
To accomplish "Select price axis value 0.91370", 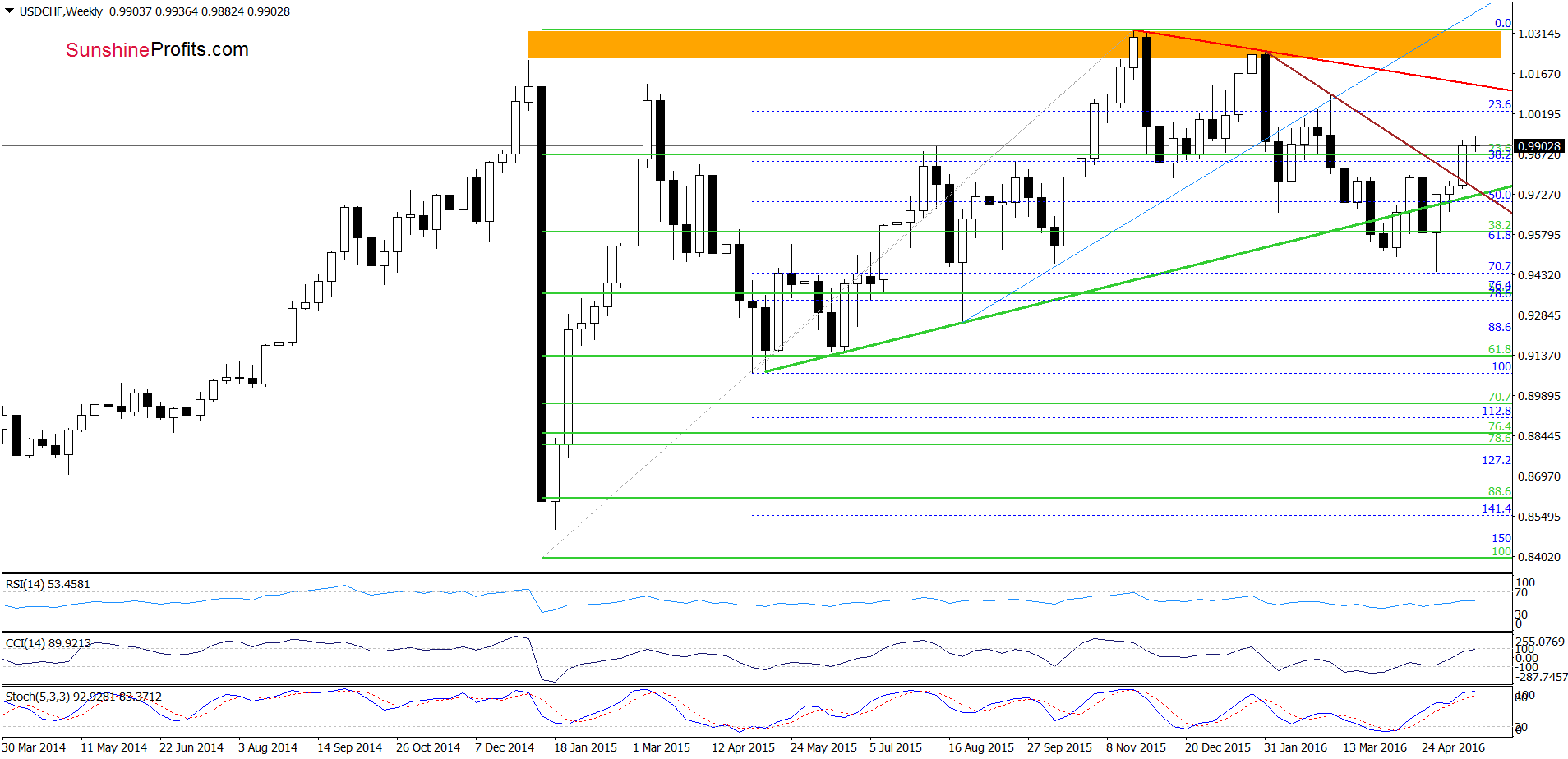I will (1538, 356).
